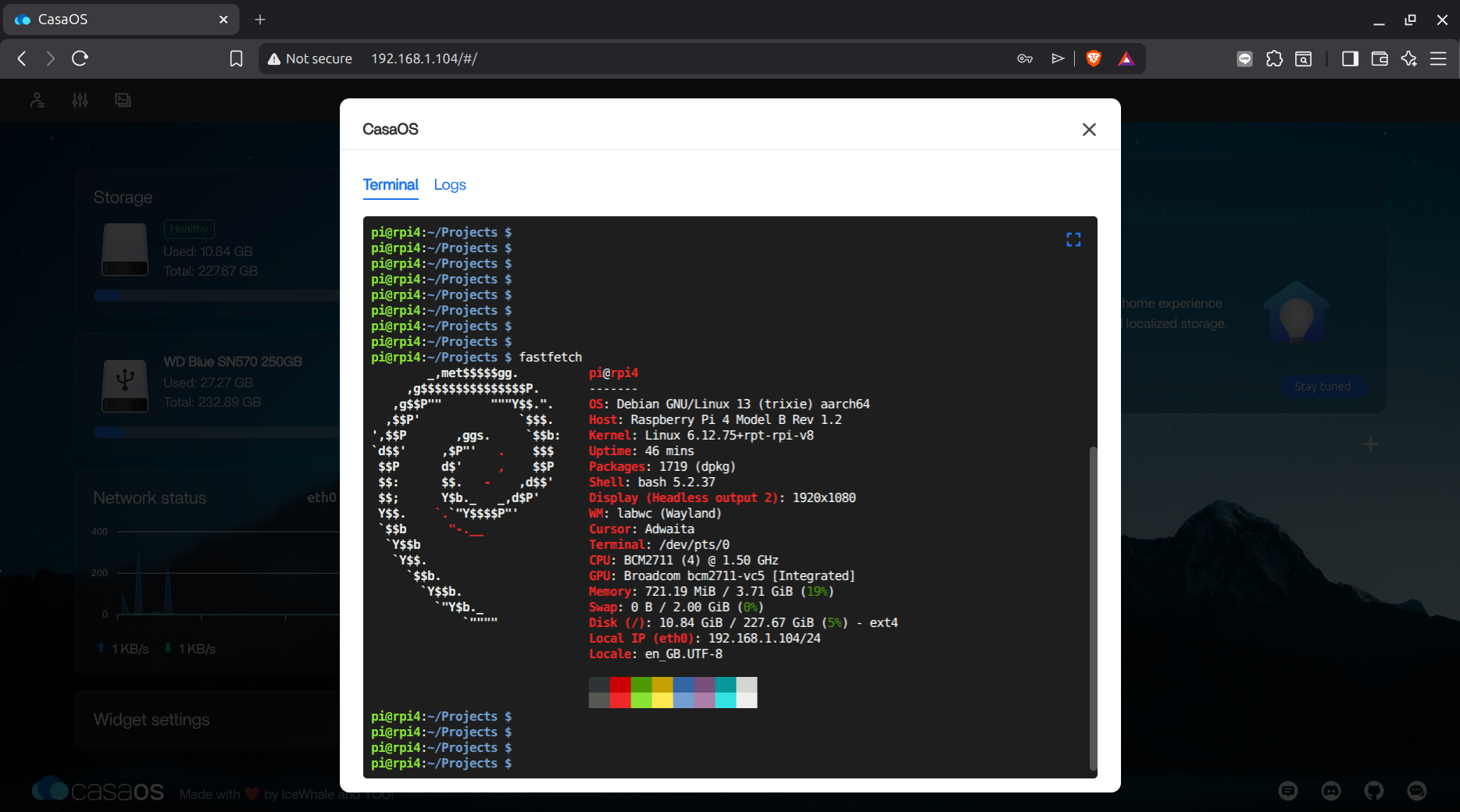Click the red color swatch in fastfetch
1460x812 pixels.
[x=620, y=685]
